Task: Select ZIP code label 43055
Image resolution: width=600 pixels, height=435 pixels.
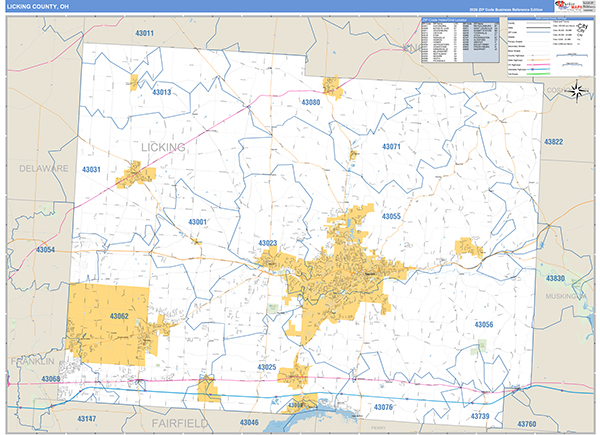Action: 390,217
